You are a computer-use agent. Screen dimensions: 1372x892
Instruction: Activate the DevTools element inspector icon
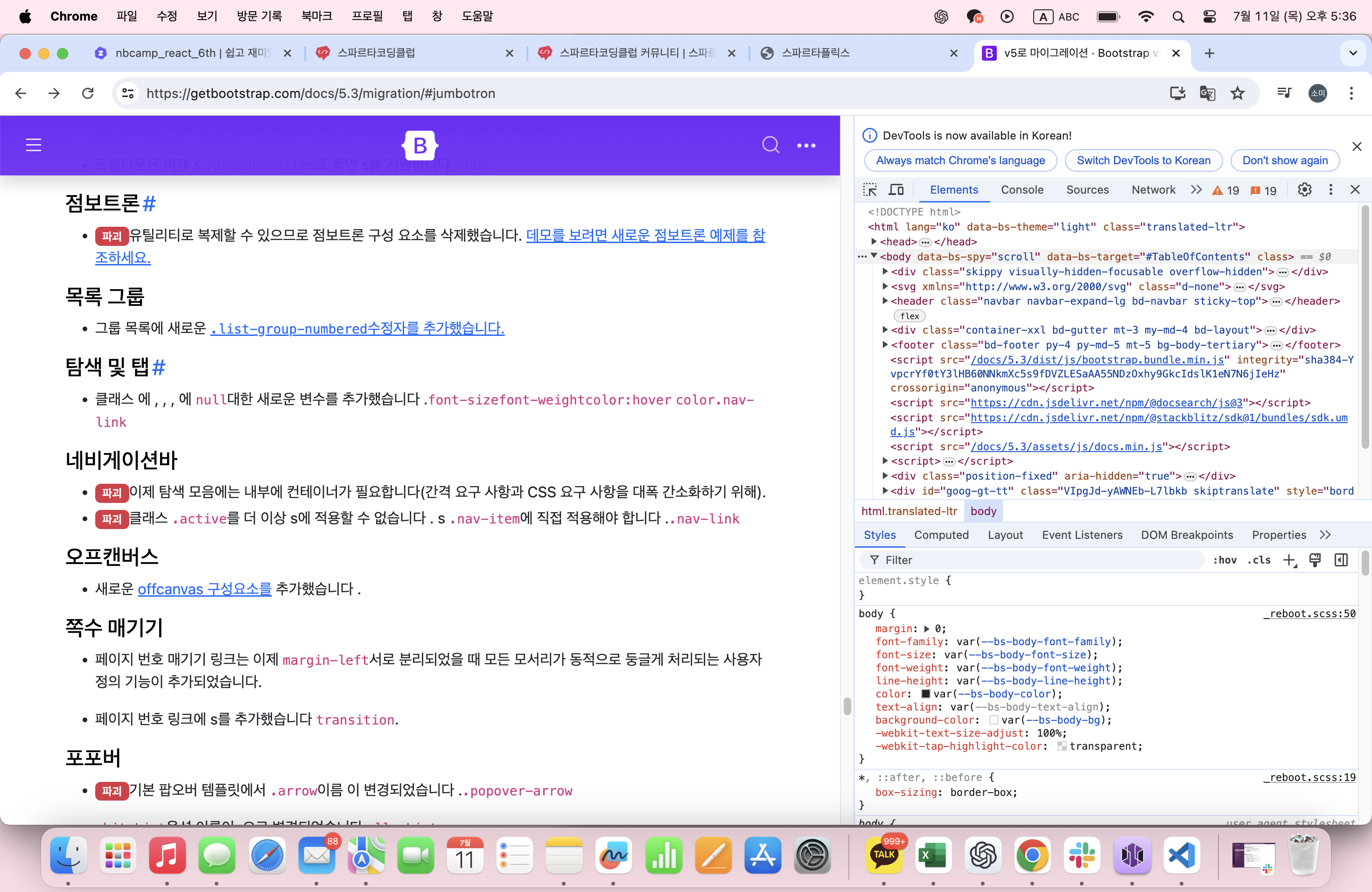[x=870, y=189]
